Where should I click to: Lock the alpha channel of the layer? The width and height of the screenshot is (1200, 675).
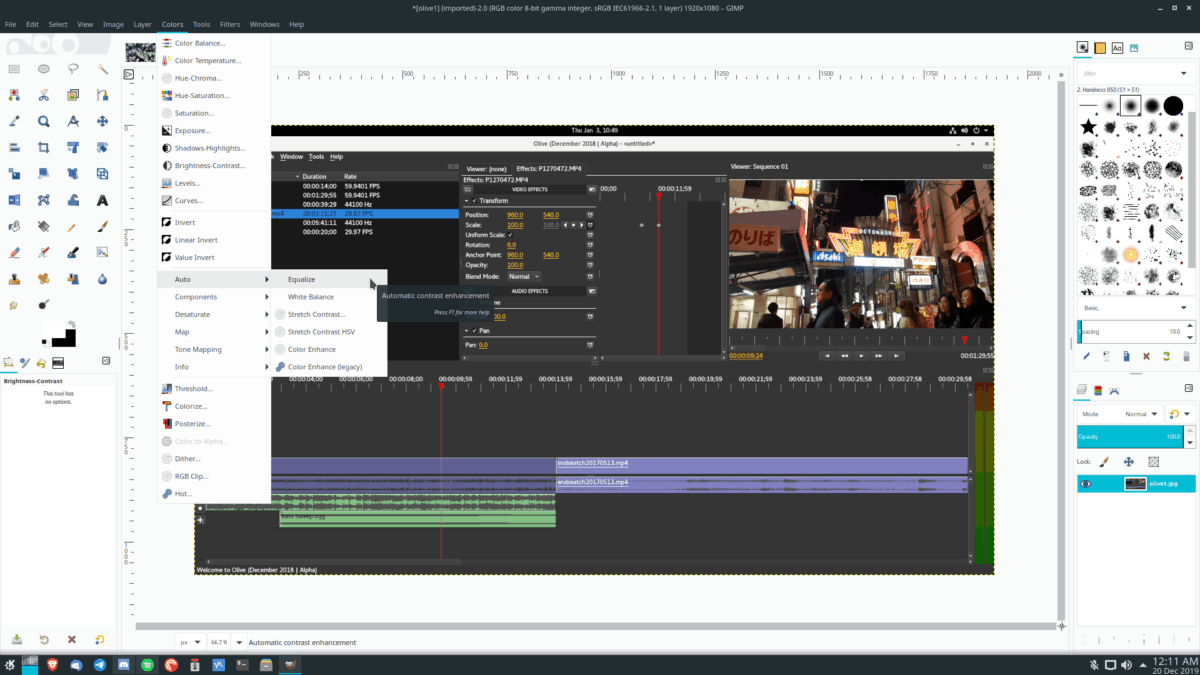[x=1153, y=461]
